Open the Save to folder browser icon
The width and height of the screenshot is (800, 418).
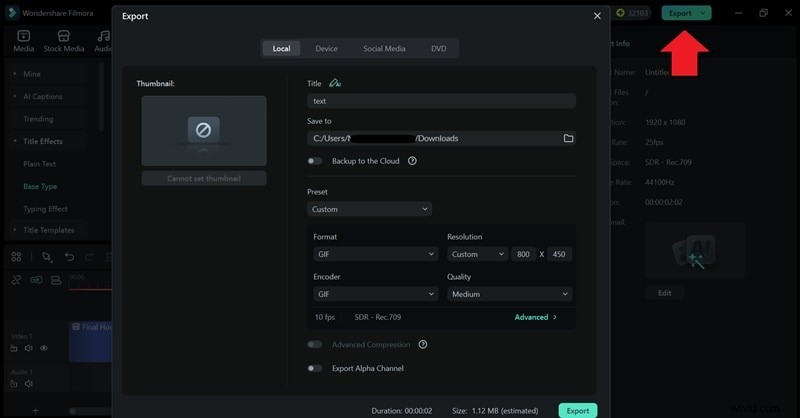click(568, 138)
